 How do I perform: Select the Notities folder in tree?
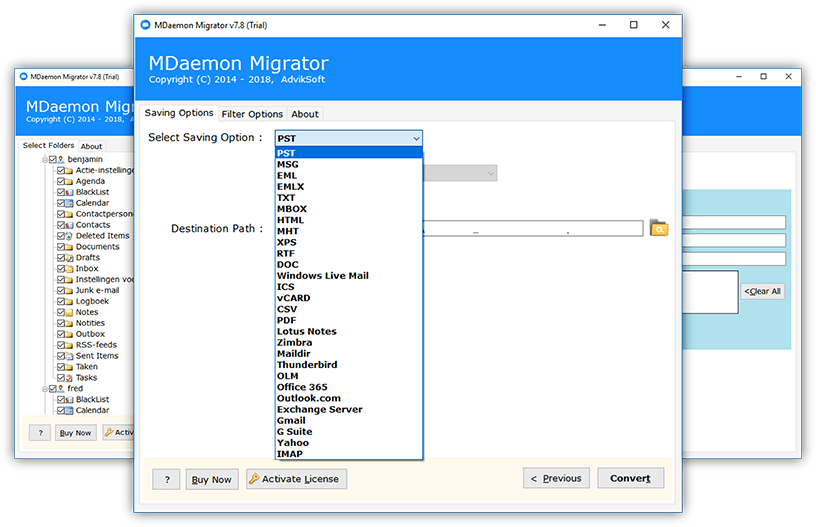(90, 323)
